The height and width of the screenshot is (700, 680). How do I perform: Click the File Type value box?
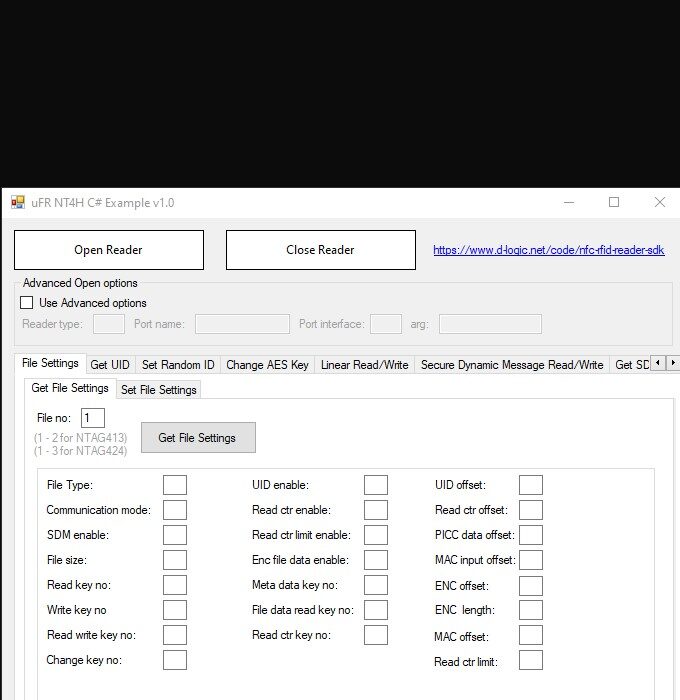(x=175, y=485)
